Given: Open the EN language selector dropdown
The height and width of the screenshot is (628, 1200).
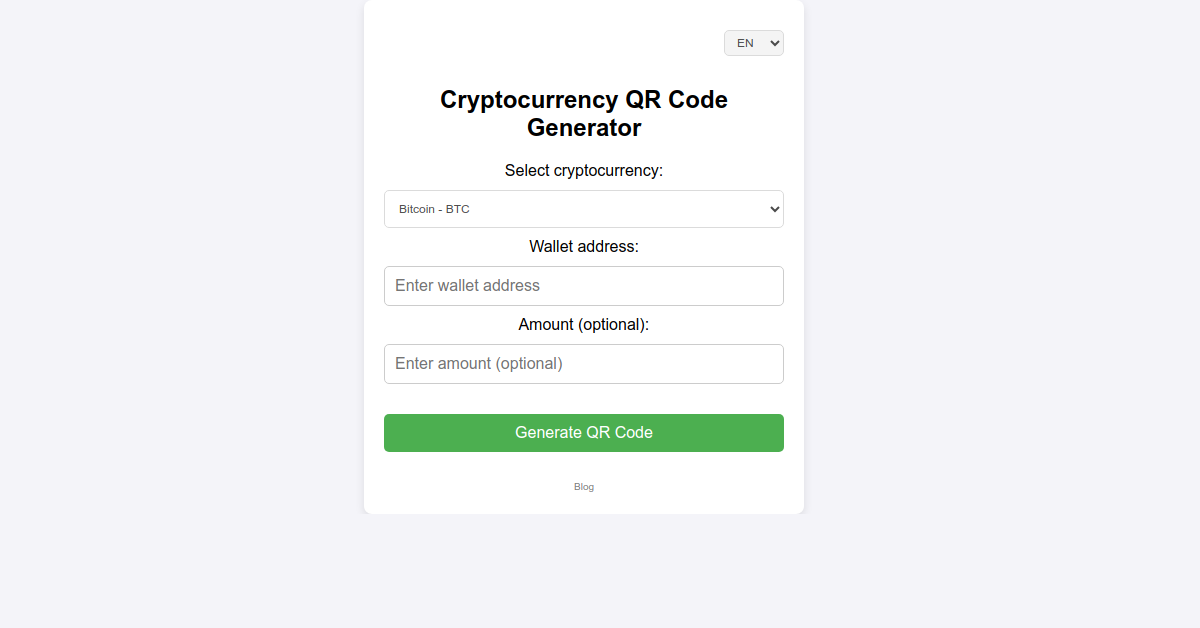Looking at the screenshot, I should click(753, 42).
